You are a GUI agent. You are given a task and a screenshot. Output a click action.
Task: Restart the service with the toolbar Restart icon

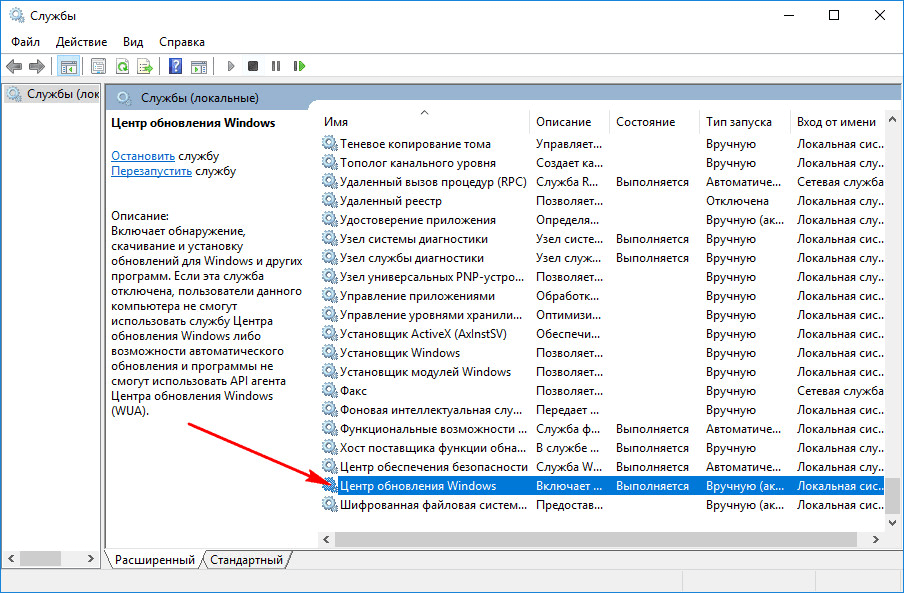(x=299, y=66)
